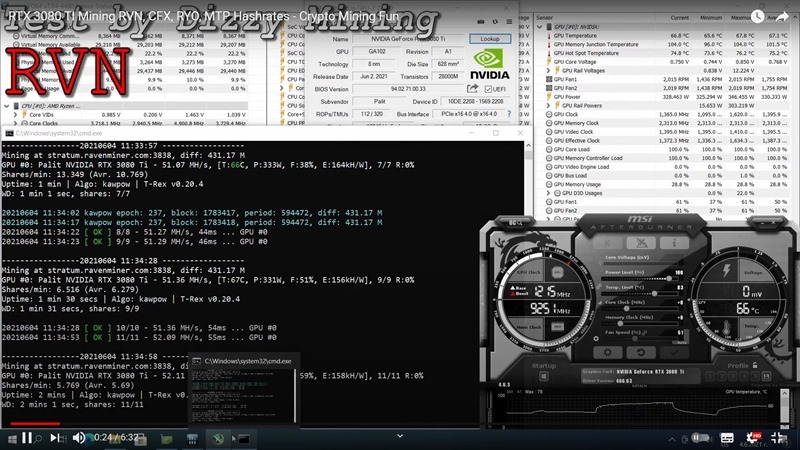Click Afterburner apply checkmark button
800x450 pixels.
click(x=674, y=352)
